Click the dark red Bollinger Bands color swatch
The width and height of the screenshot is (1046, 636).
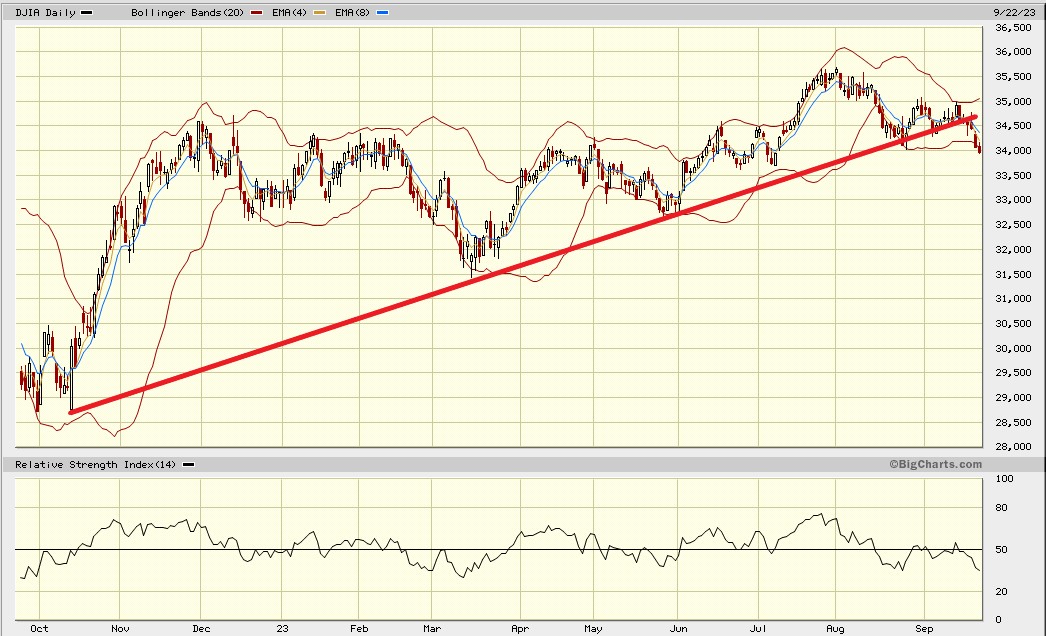point(255,13)
